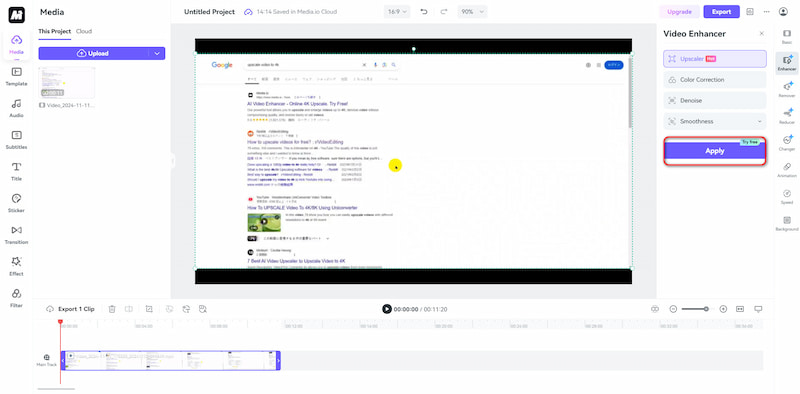Open the 16:9 aspect ratio dropdown
Screen dimensions: 800x394
pyautogui.click(x=397, y=12)
